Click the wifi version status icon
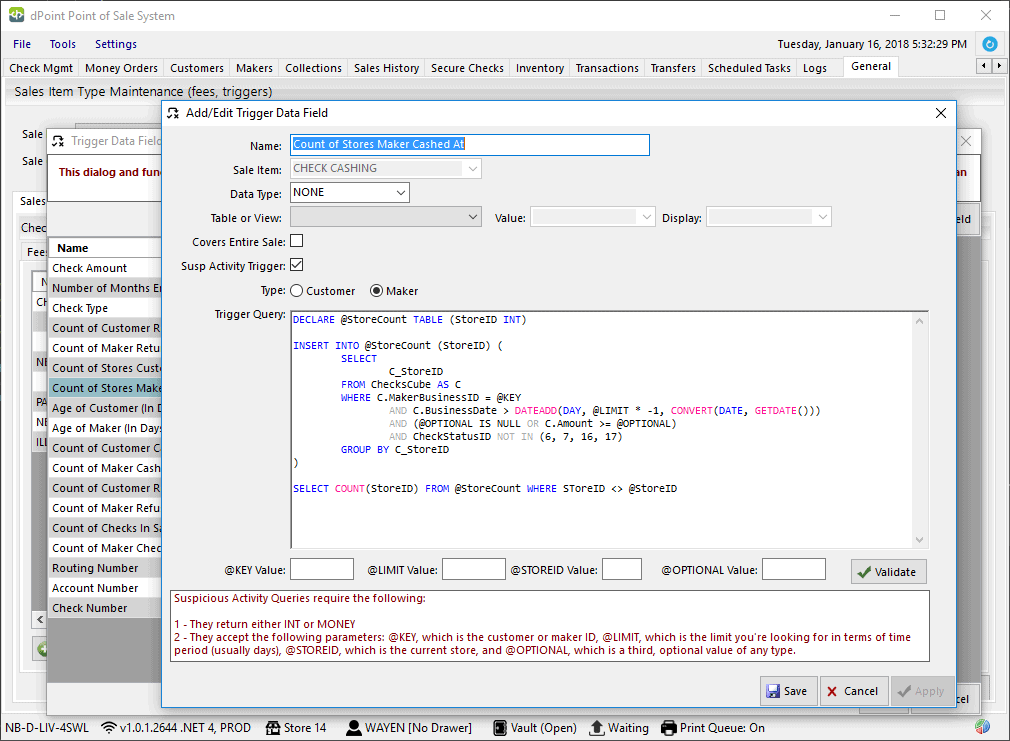Screen dimensions: 1010x741 click(109, 727)
